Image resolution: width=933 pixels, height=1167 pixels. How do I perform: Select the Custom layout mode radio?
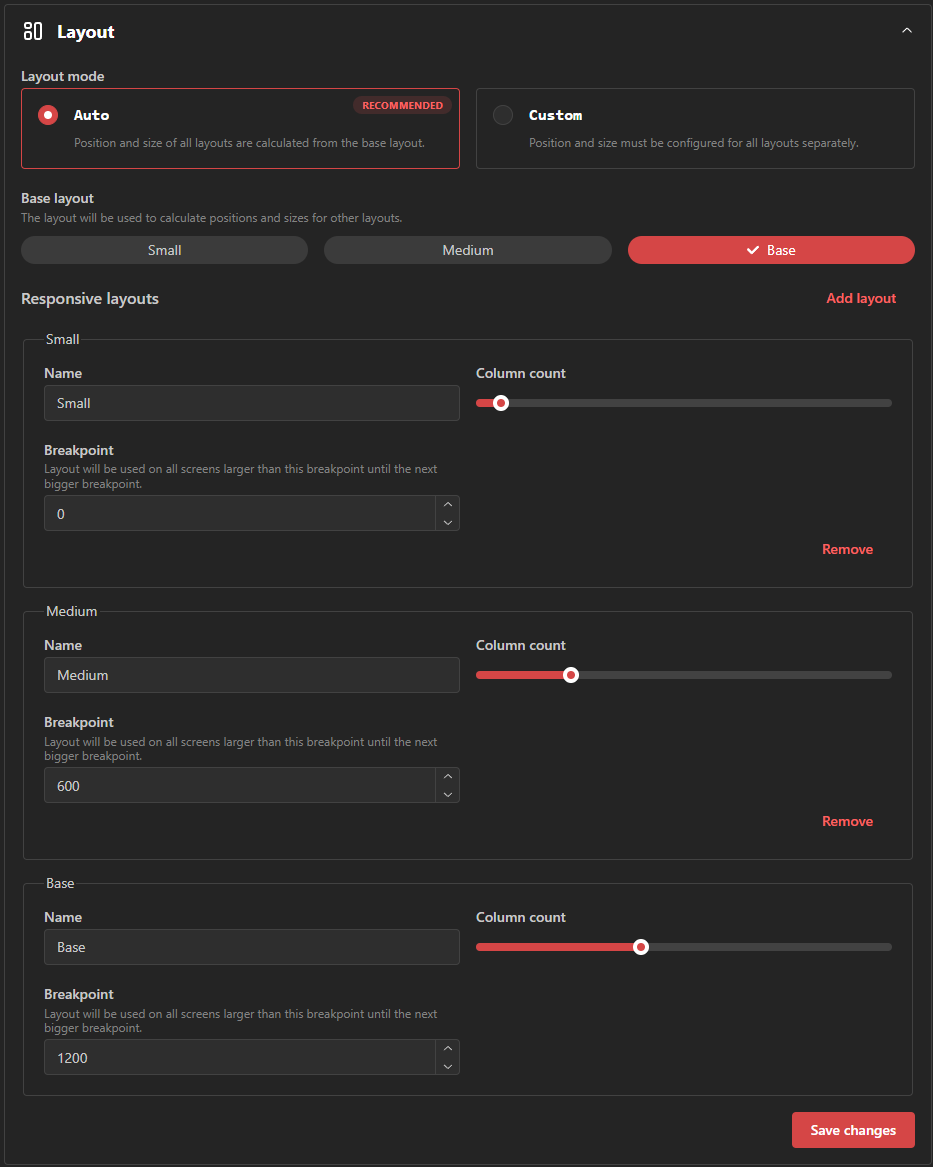click(503, 115)
